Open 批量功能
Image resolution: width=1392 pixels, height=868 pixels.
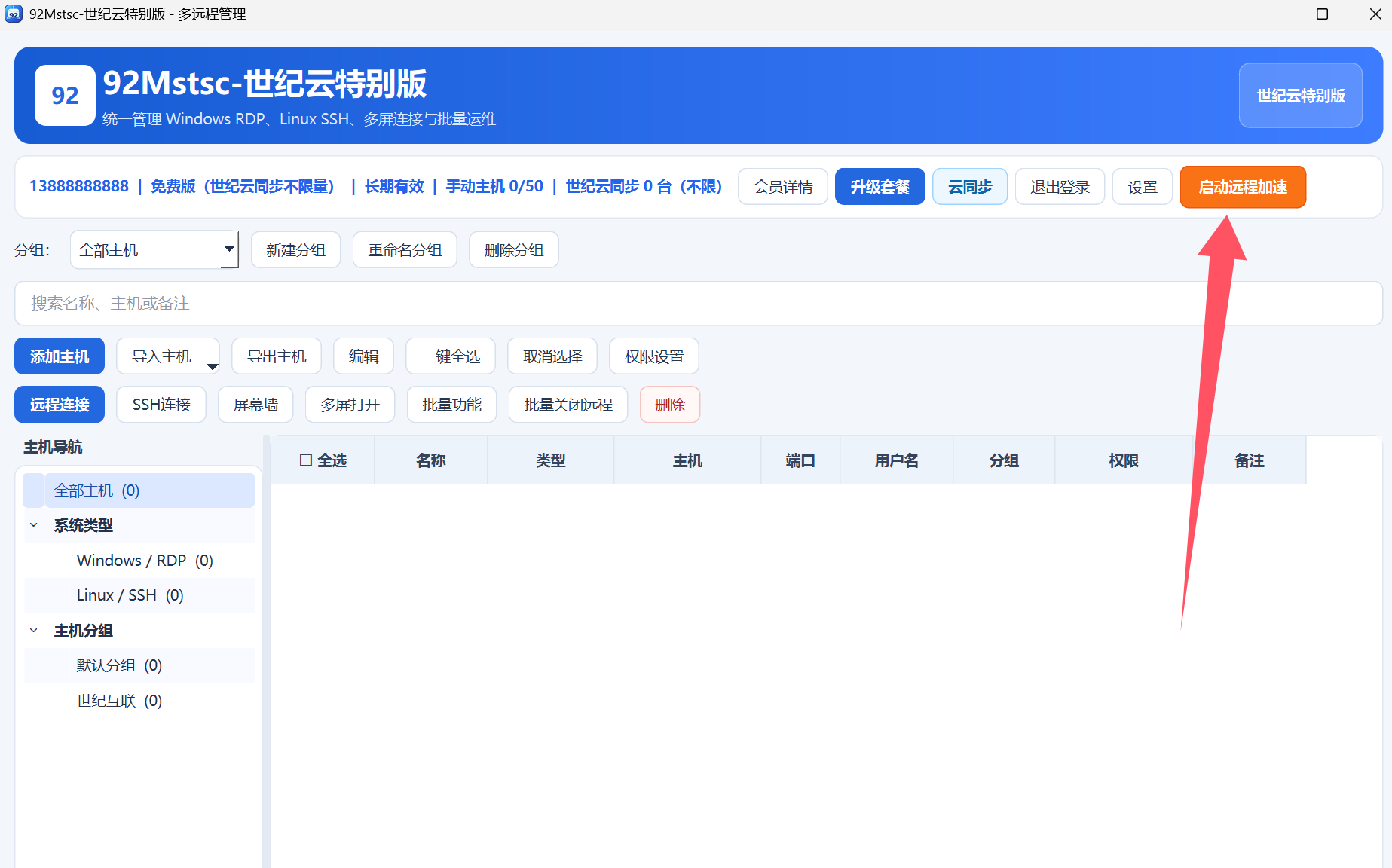click(x=451, y=405)
